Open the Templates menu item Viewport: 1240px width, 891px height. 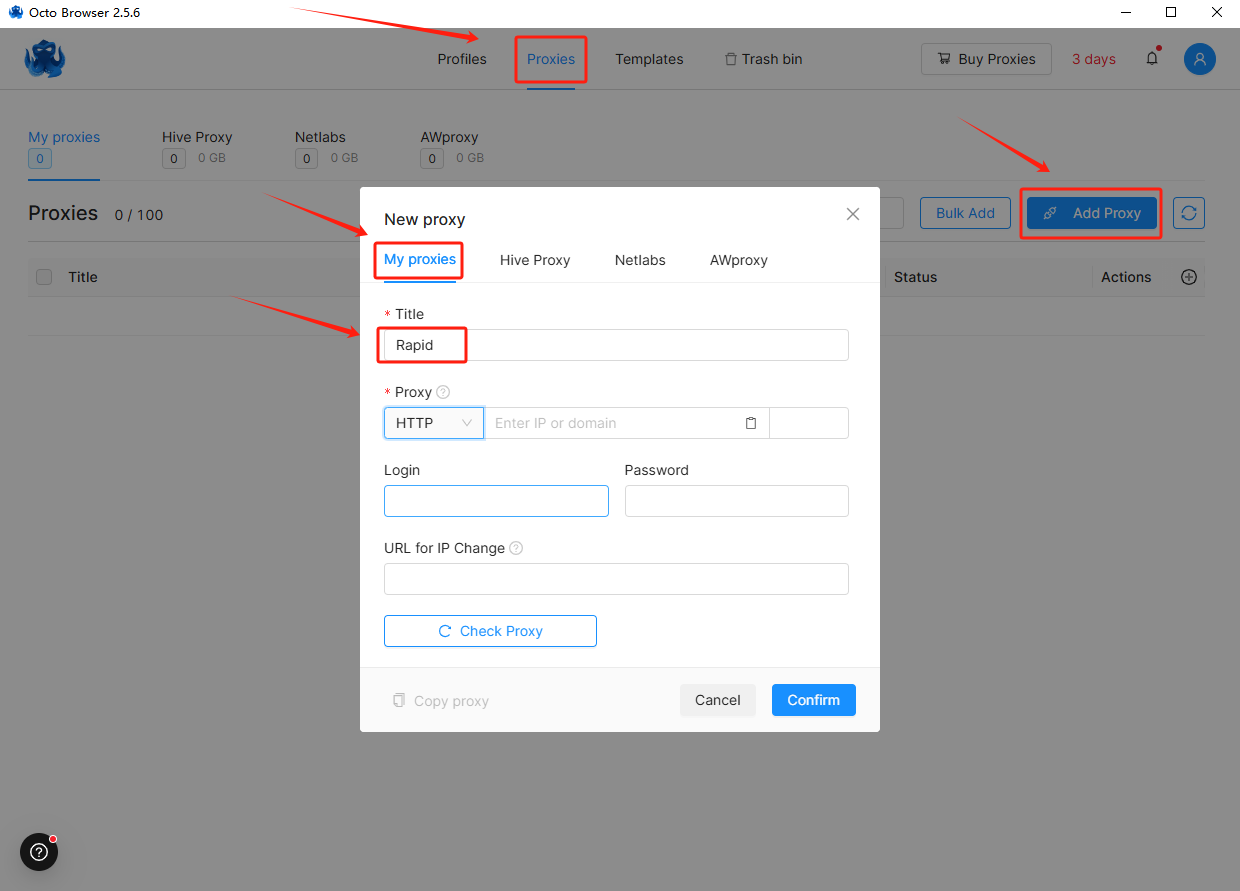649,59
